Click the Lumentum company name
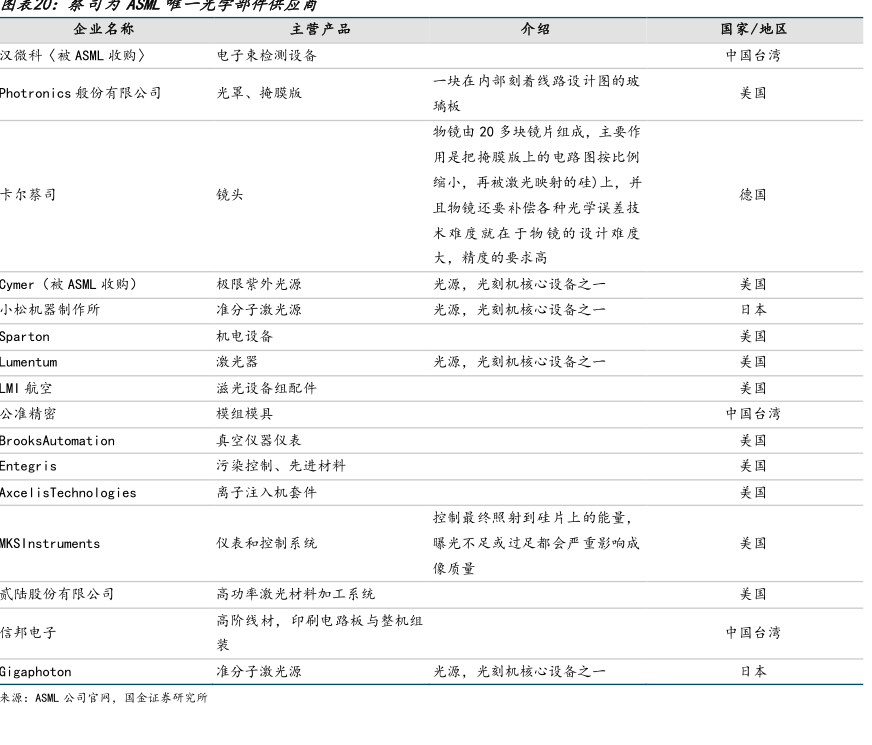This screenshot has width=872, height=745. 29,362
